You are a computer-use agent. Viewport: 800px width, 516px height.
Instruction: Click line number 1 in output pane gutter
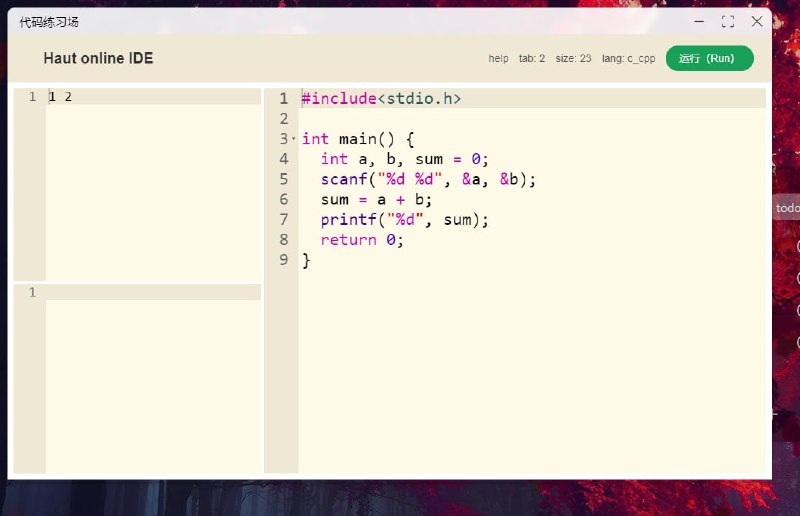(x=33, y=292)
